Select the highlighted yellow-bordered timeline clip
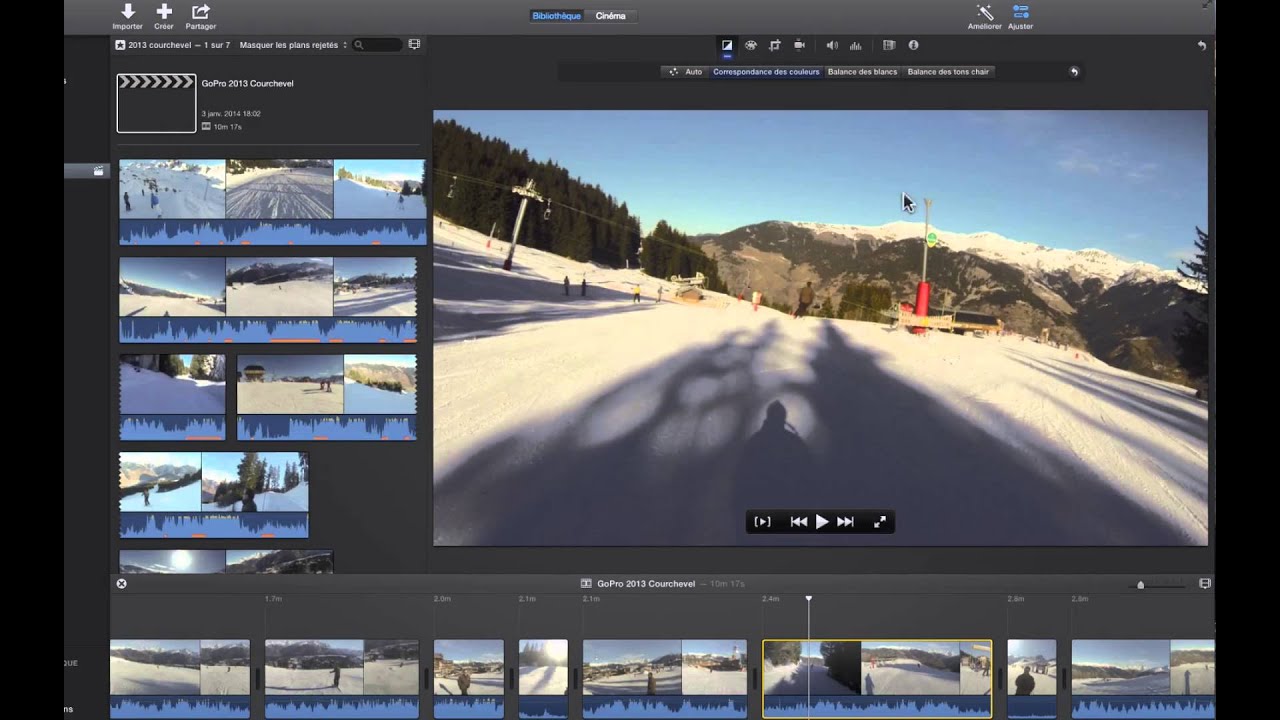The width and height of the screenshot is (1280, 720). [x=877, y=679]
